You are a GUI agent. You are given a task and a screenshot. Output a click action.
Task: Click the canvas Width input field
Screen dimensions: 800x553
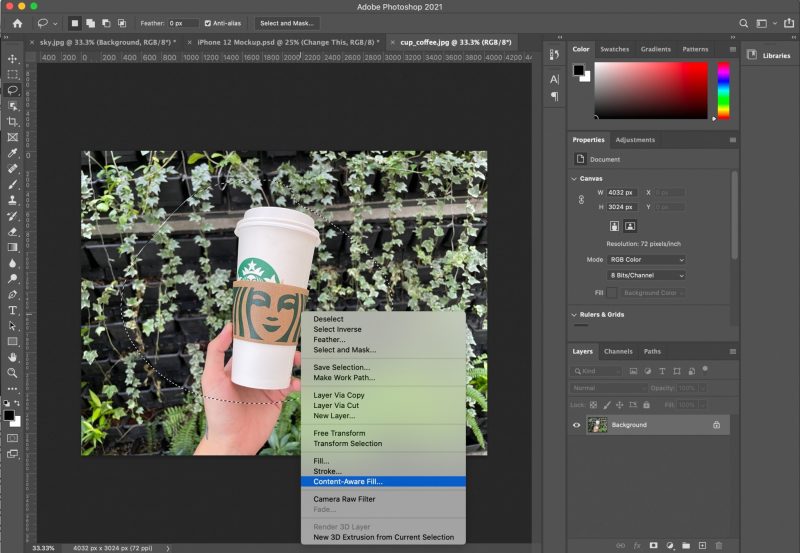pyautogui.click(x=622, y=193)
